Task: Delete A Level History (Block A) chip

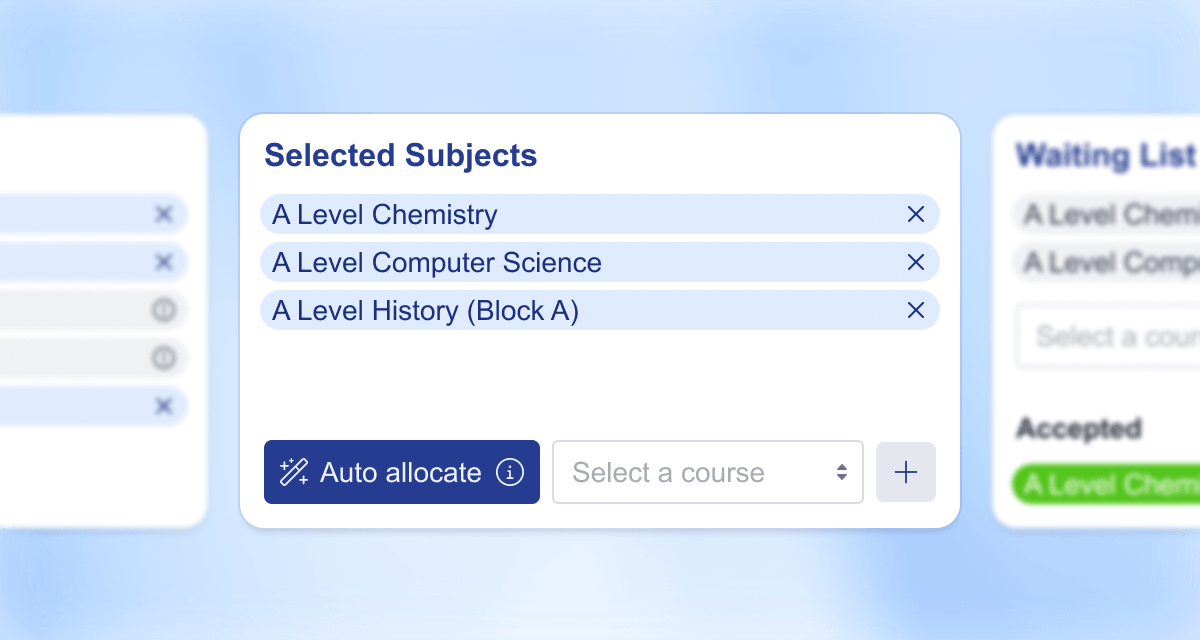Action: click(915, 310)
